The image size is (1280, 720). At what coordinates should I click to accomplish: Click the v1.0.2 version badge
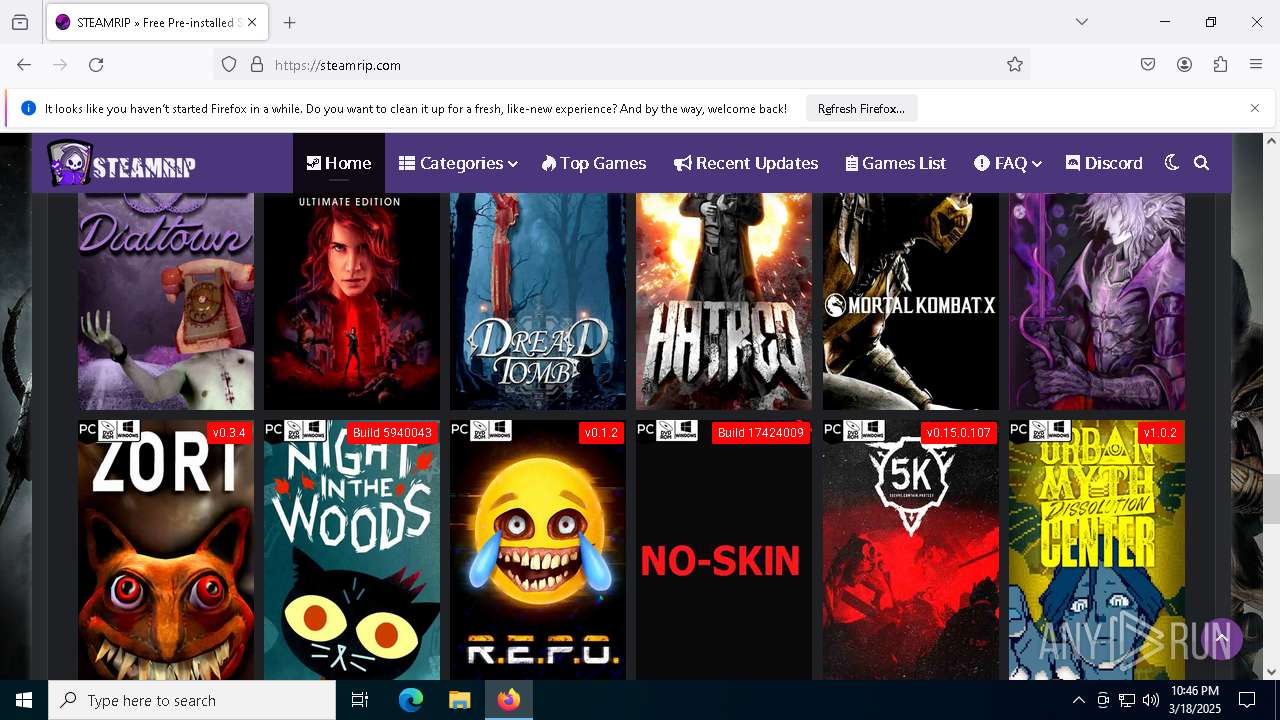1160,433
